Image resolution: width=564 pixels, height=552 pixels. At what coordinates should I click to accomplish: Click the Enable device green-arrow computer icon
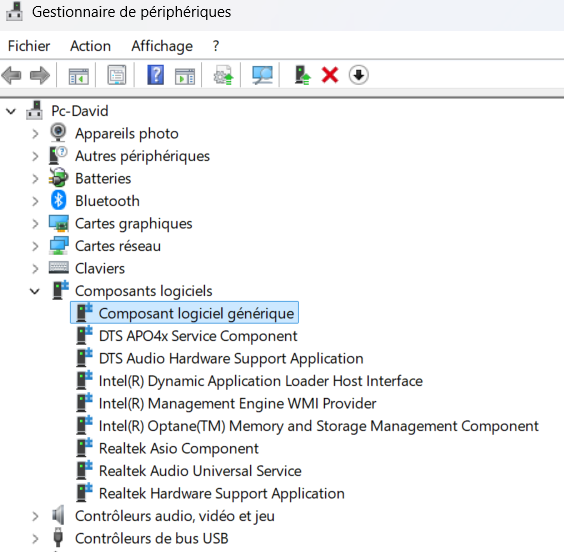[302, 75]
